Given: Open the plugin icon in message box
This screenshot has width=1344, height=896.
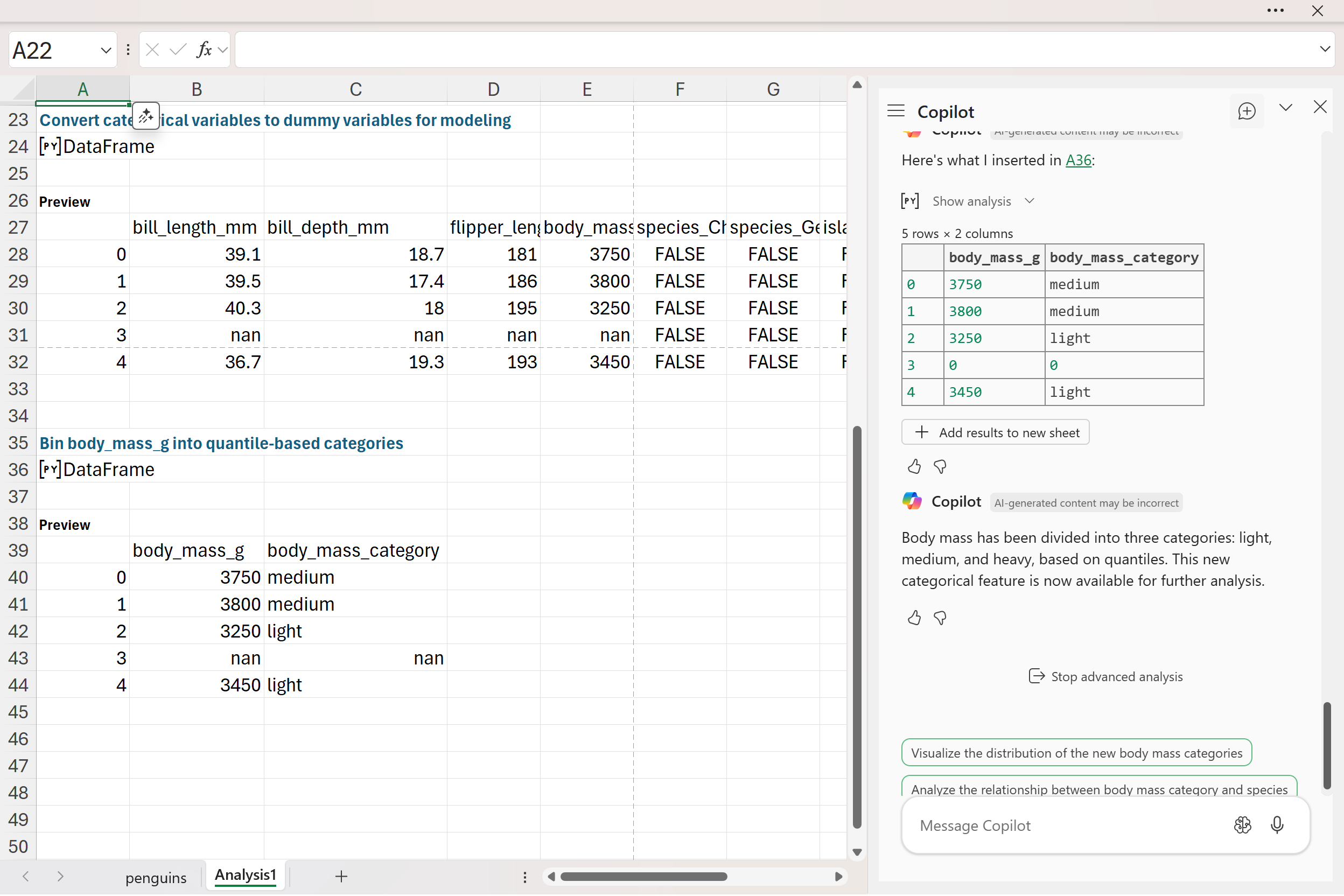Looking at the screenshot, I should click(1242, 825).
